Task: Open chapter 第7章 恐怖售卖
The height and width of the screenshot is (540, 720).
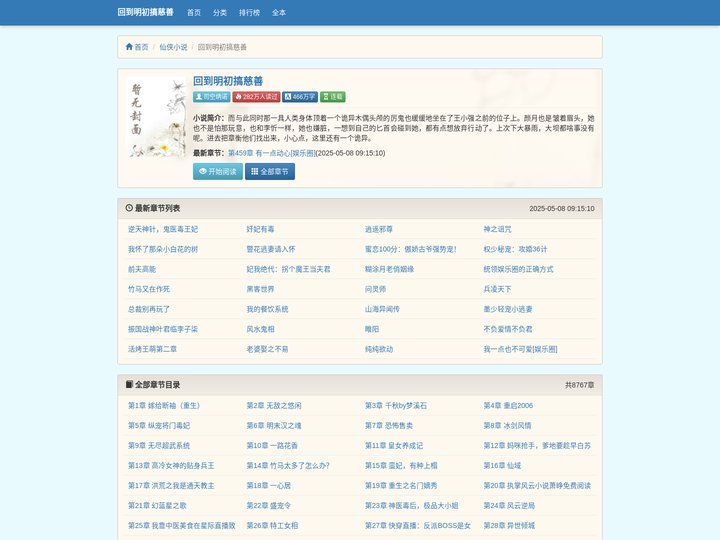Action: 388,426
